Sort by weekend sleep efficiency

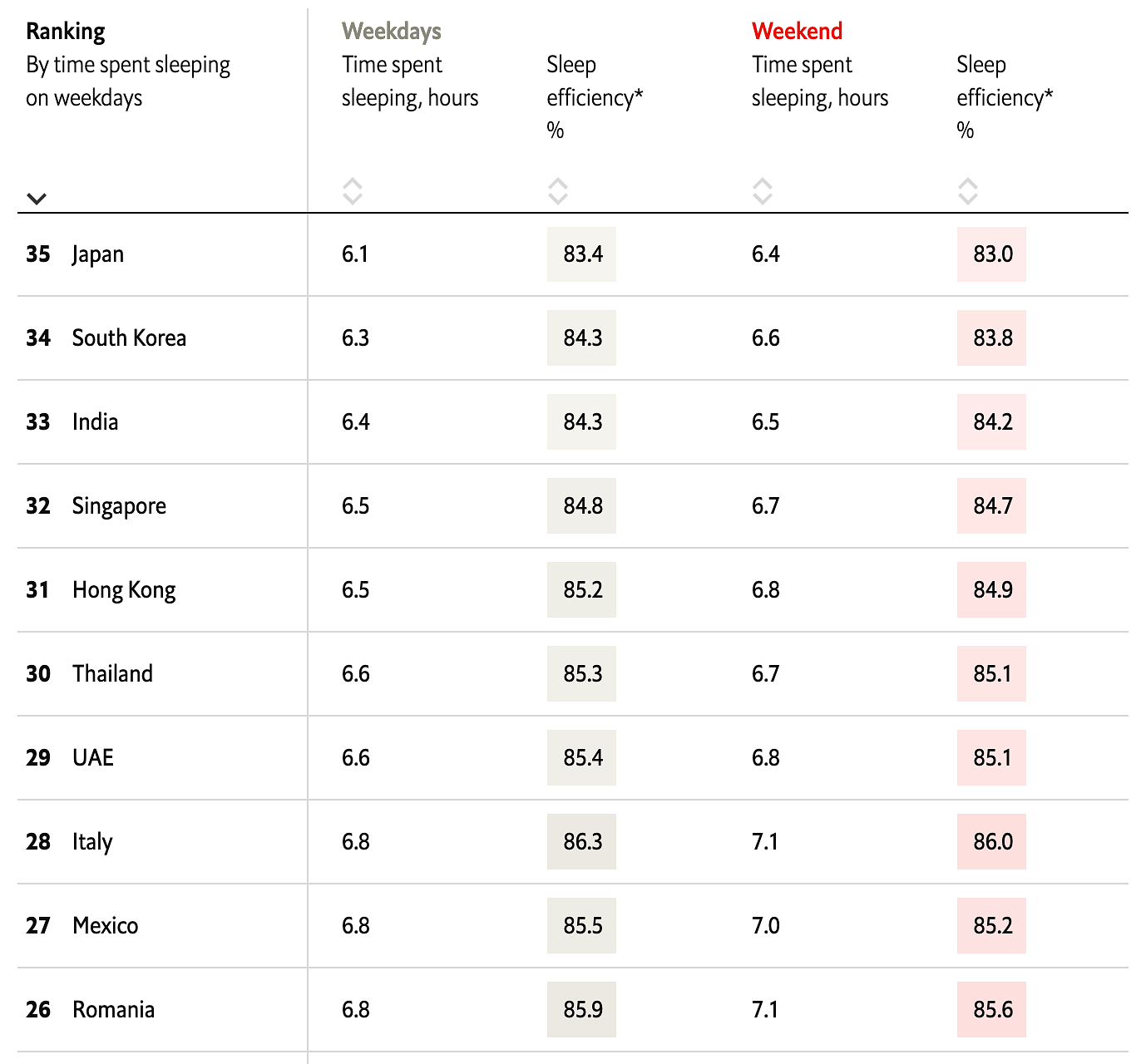[x=967, y=191]
